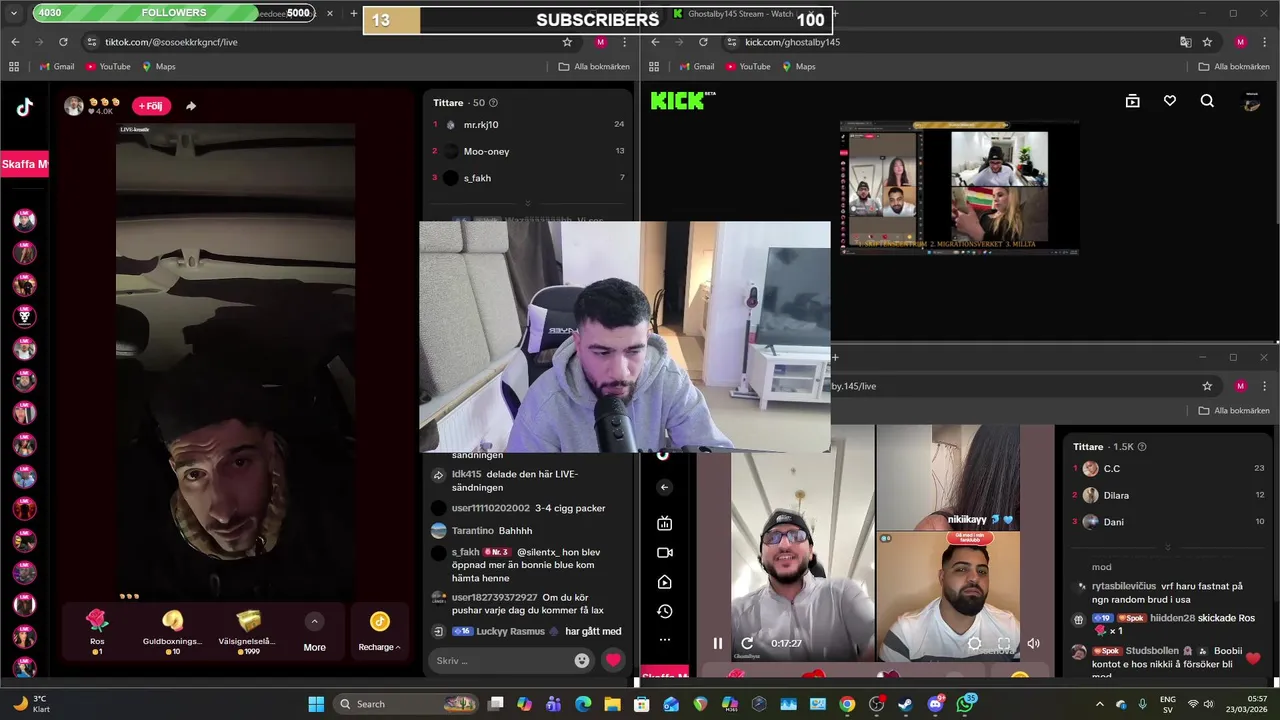Image resolution: width=1280 pixels, height=720 pixels.
Task: Open Discord from the taskbar
Action: point(935,704)
